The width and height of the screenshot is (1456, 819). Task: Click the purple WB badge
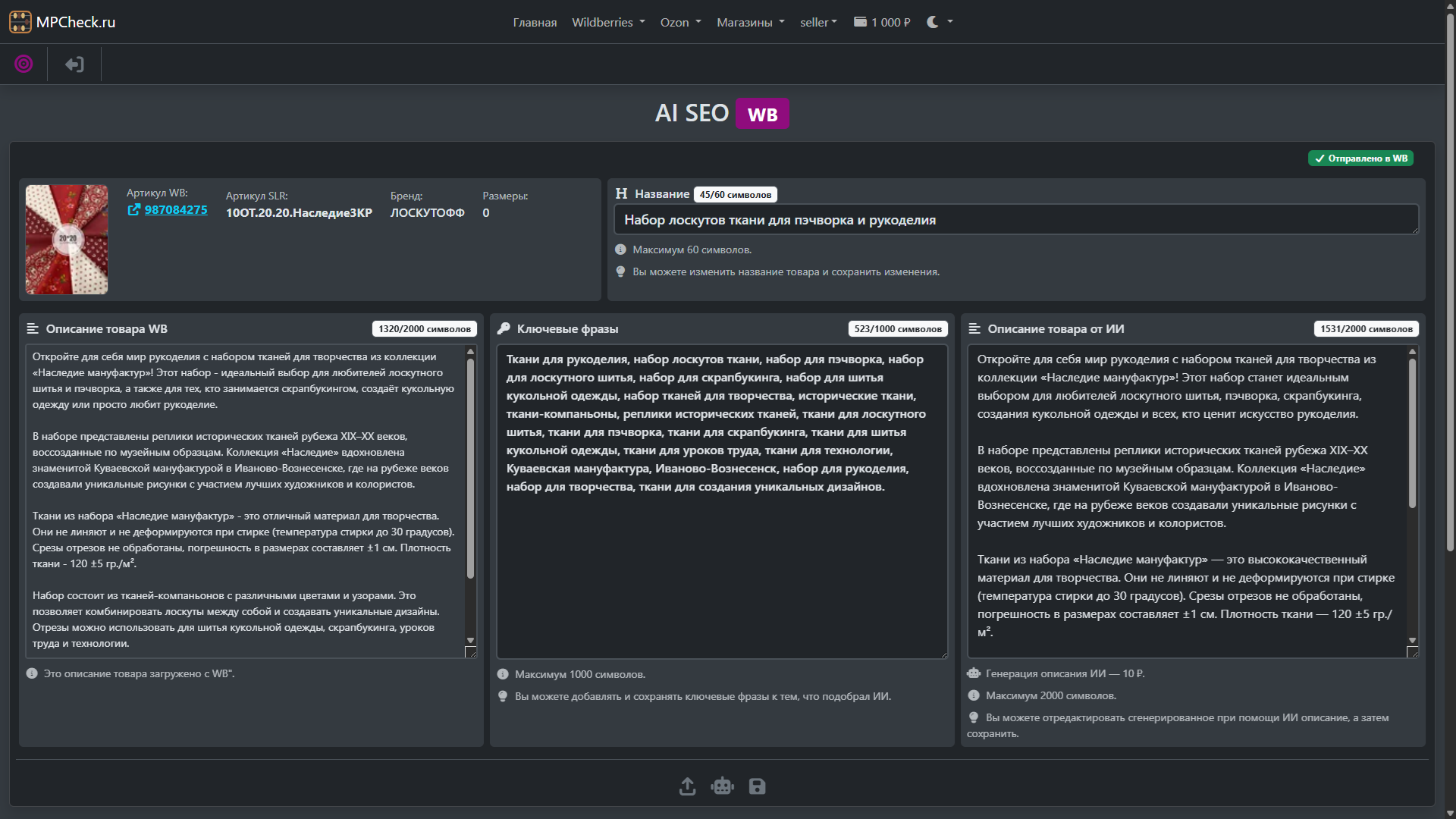click(x=762, y=114)
